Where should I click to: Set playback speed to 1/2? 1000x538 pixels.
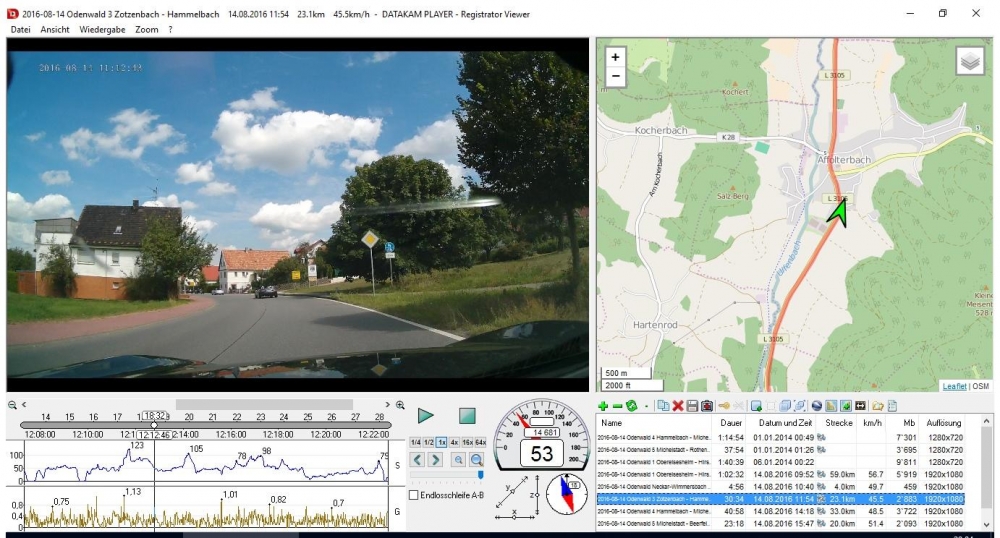[x=429, y=442]
